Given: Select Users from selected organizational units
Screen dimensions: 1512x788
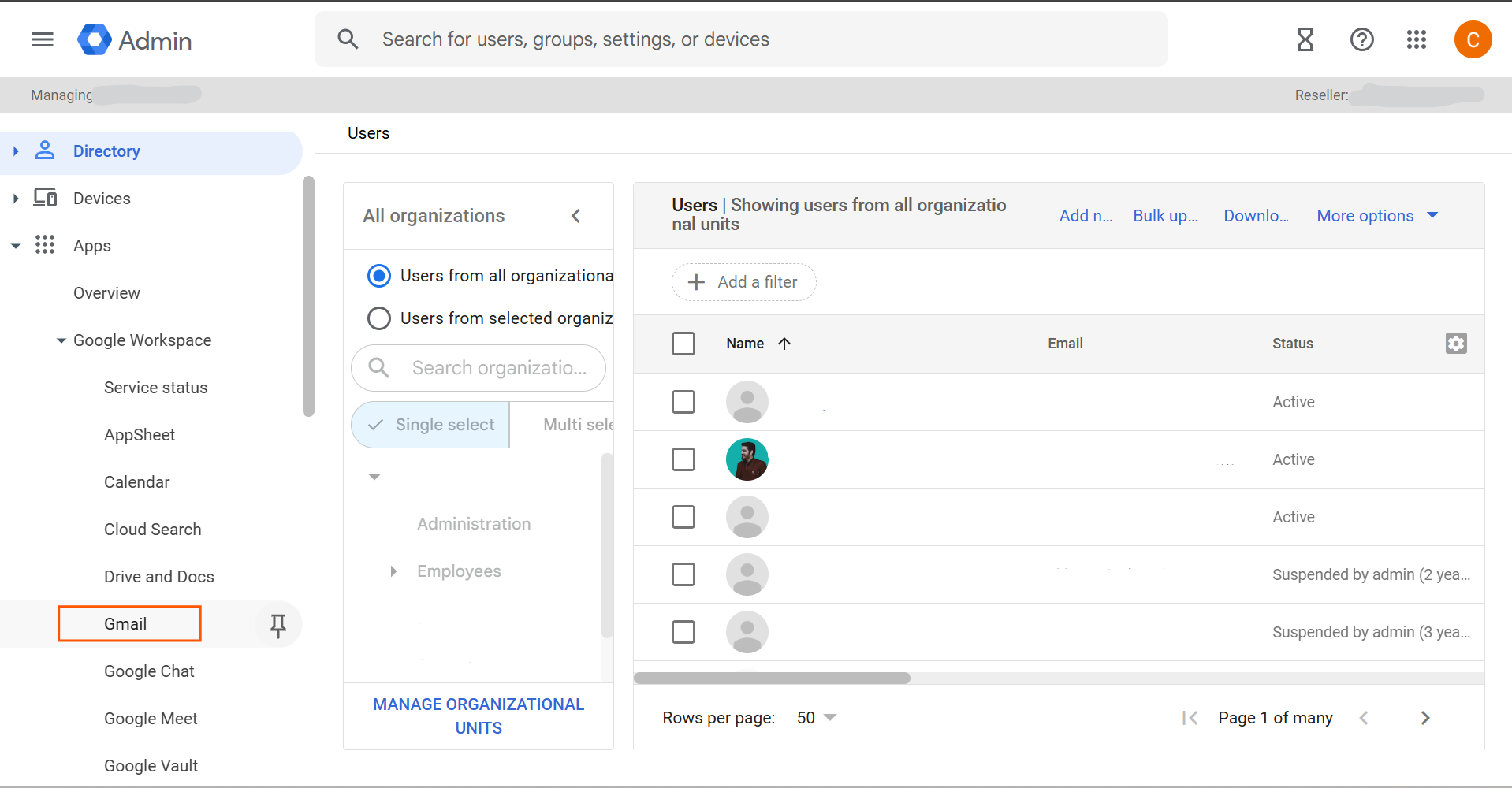Looking at the screenshot, I should 379,318.
